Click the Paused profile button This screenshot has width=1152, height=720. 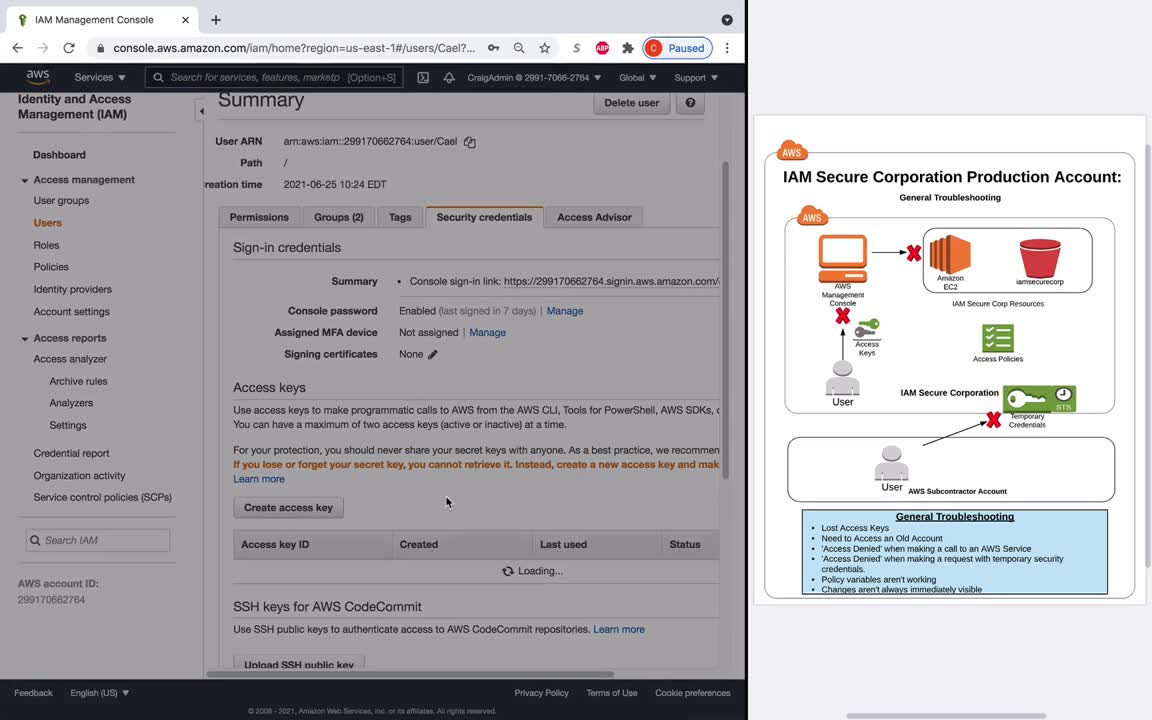(x=677, y=48)
